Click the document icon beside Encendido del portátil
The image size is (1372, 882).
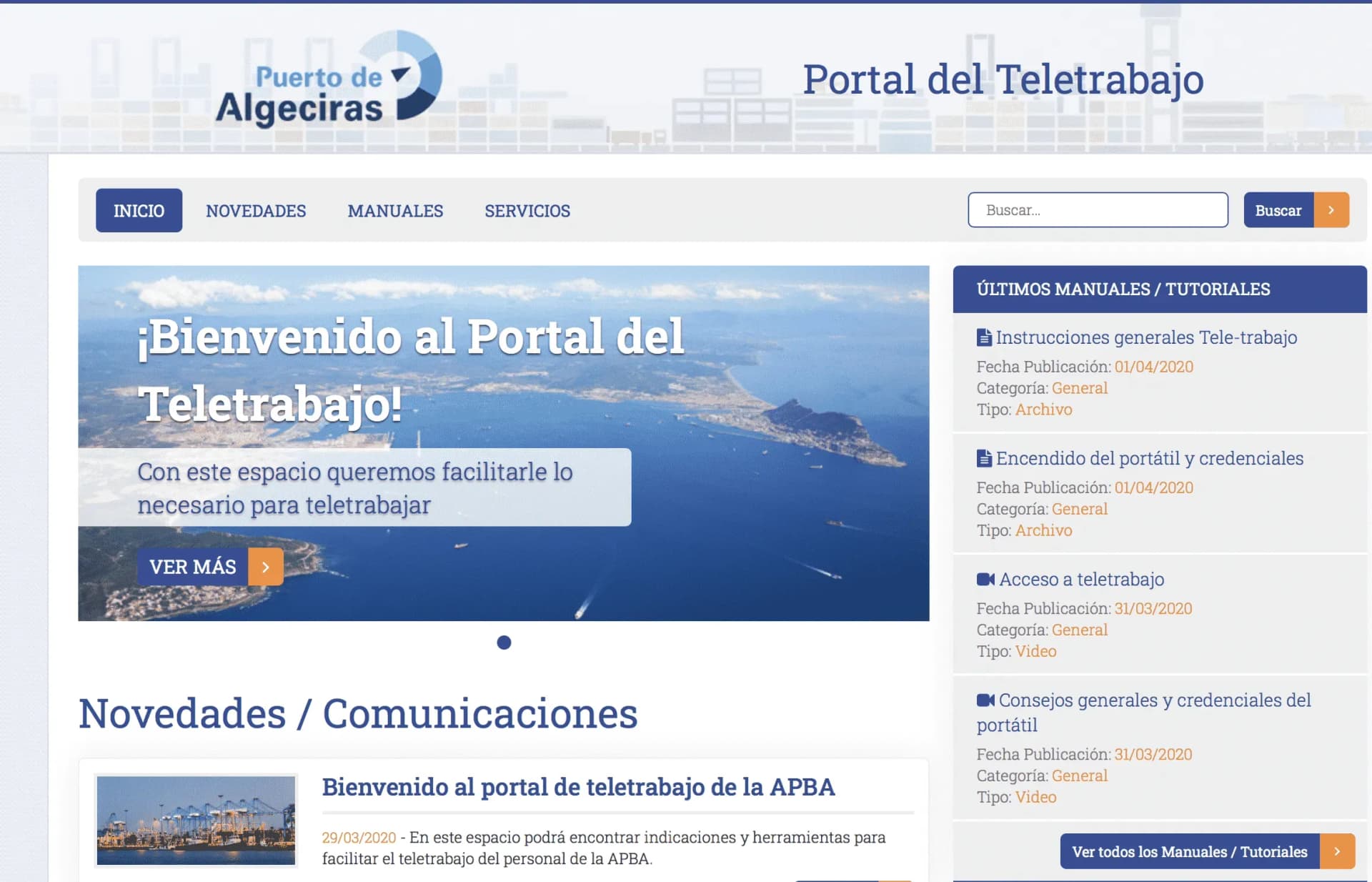coord(984,458)
